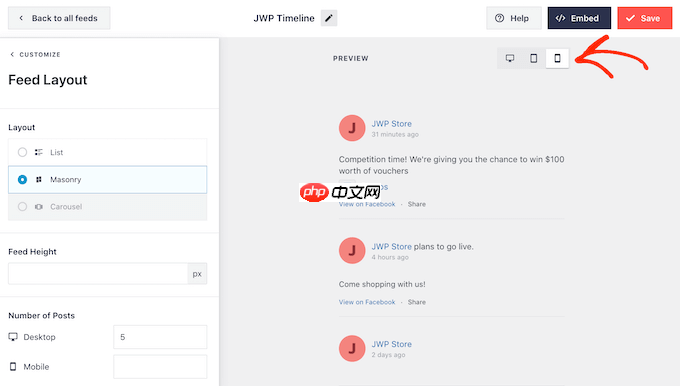Click the JWP Timeline feed title
680x386 pixels.
pyautogui.click(x=284, y=18)
